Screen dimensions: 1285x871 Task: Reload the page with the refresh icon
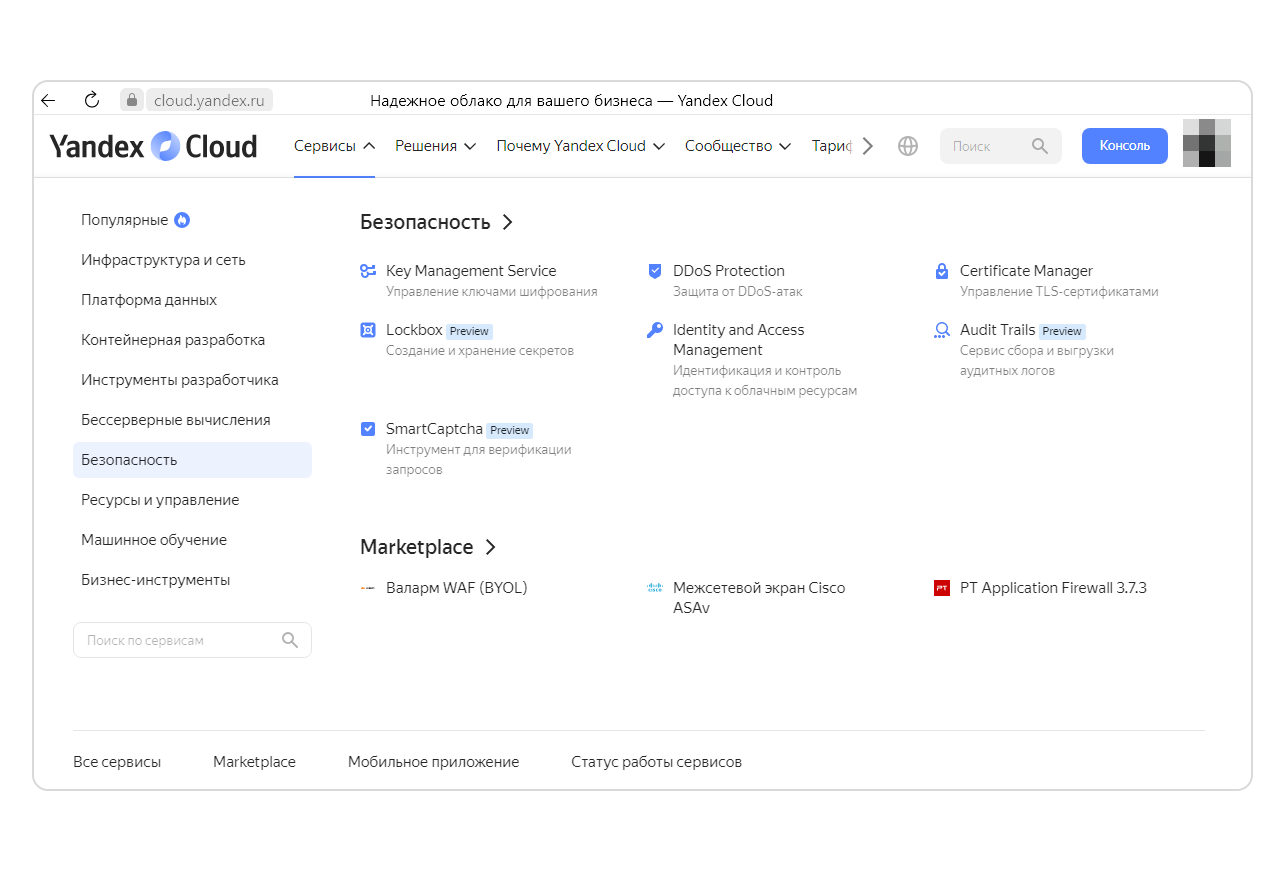point(92,100)
